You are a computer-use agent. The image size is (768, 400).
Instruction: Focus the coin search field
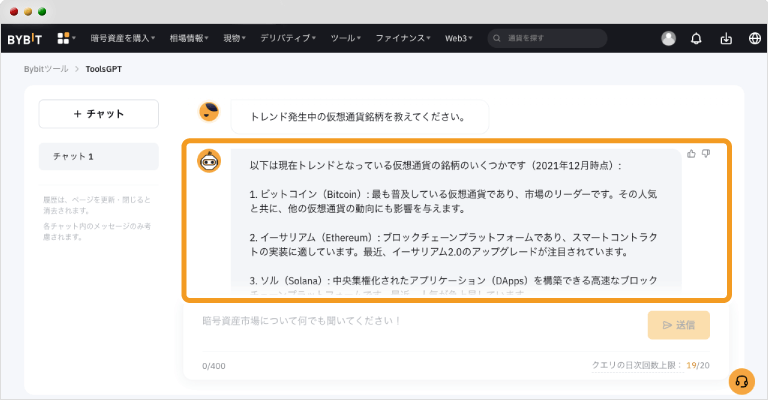(x=547, y=38)
